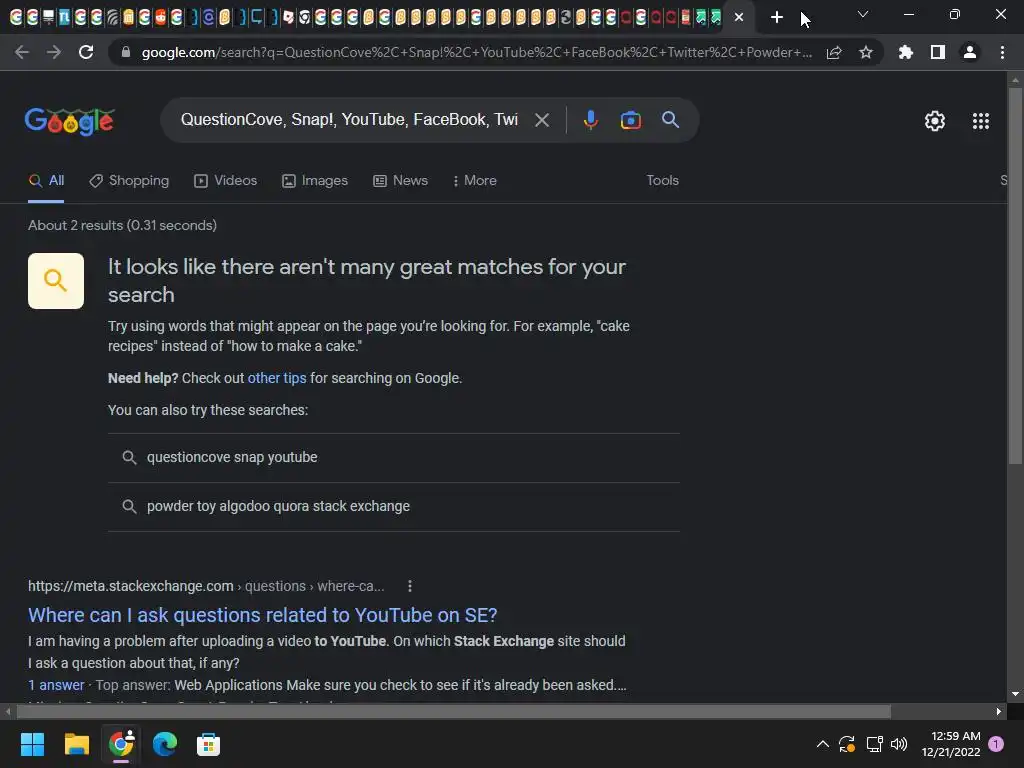Try the 'questioncove snap youtube' suggested search

[394, 457]
